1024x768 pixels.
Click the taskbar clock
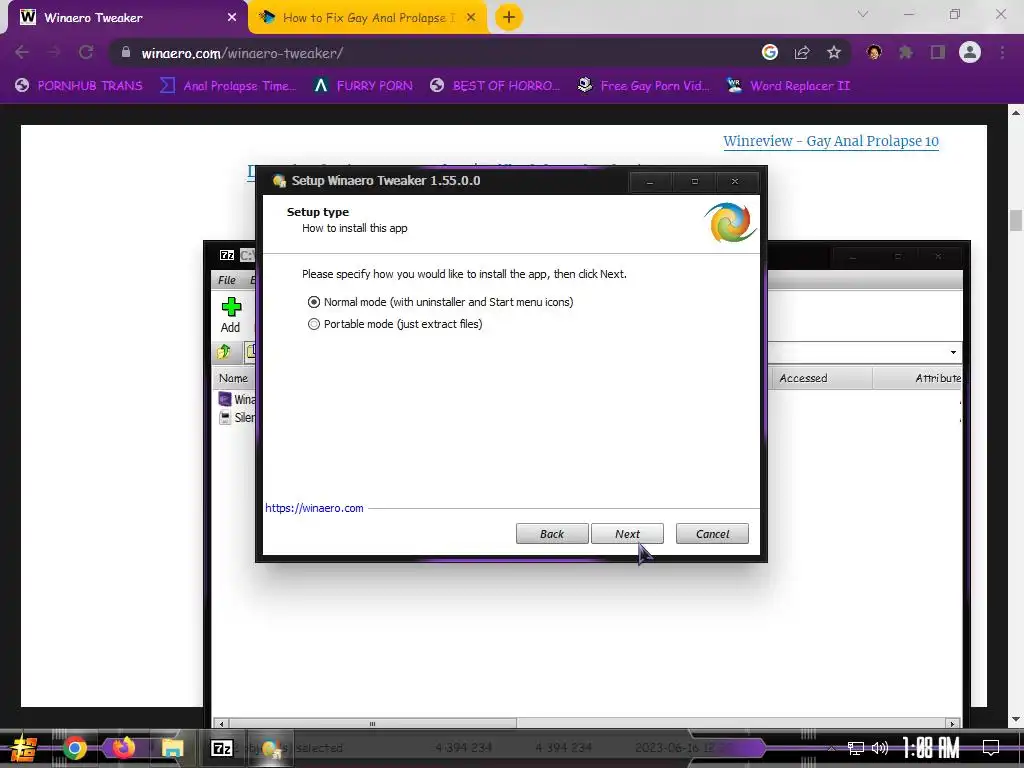click(x=931, y=748)
